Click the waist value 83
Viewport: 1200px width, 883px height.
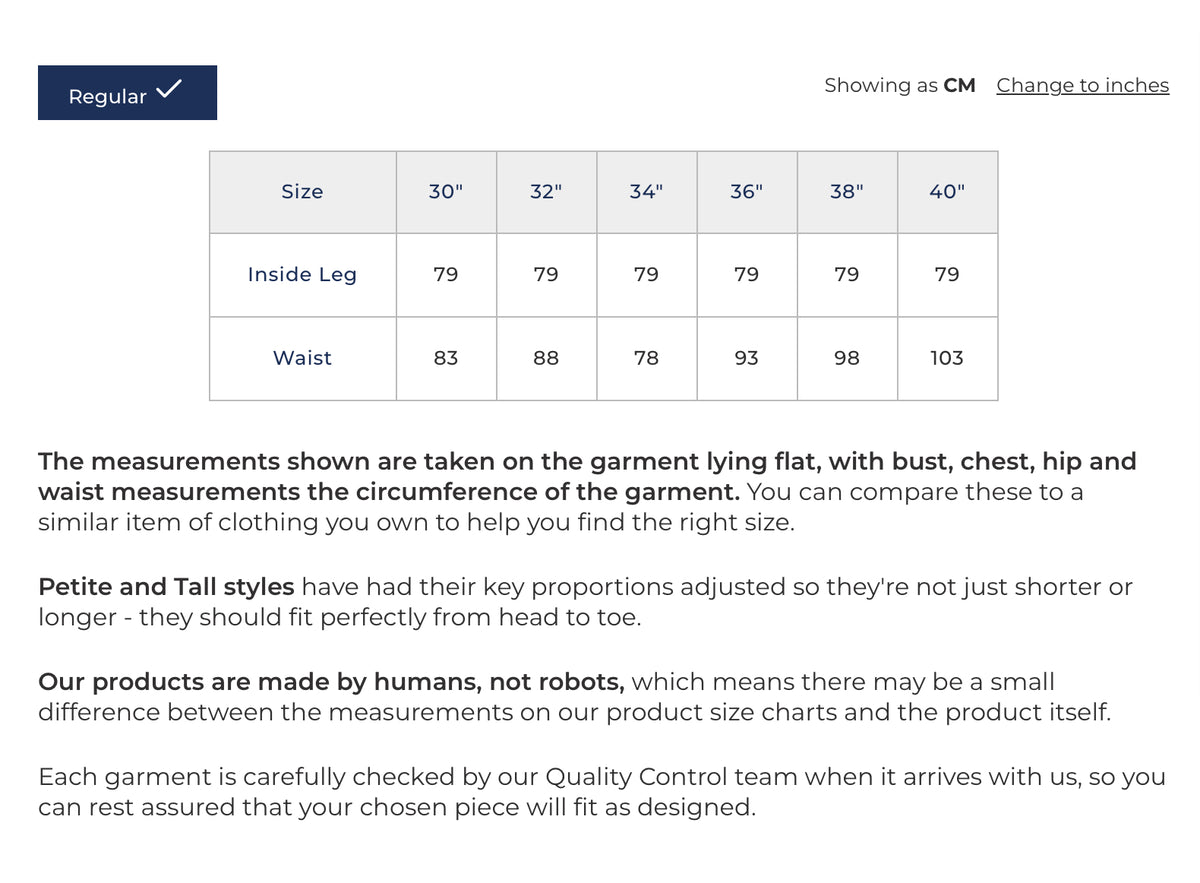[x=446, y=358]
